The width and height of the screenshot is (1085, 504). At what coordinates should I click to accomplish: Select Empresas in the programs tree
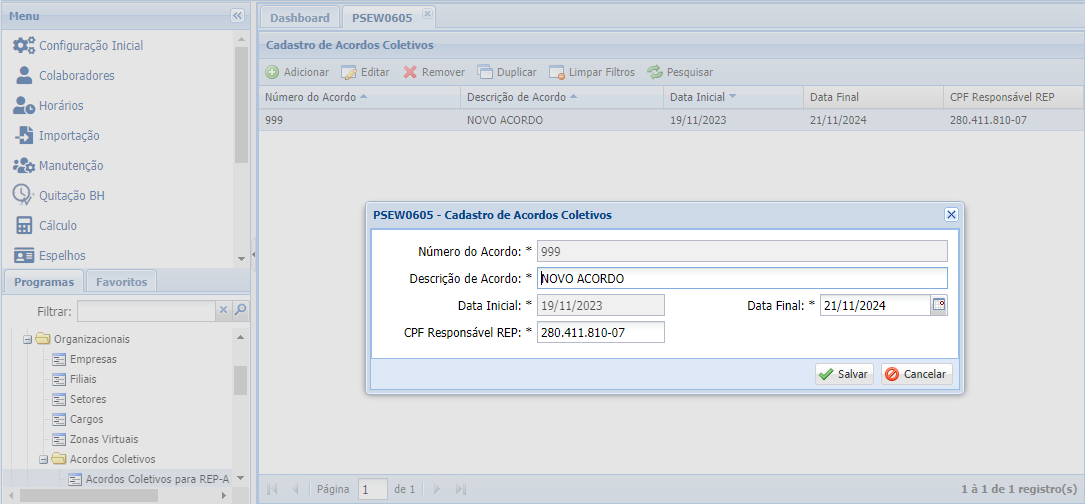pyautogui.click(x=93, y=359)
